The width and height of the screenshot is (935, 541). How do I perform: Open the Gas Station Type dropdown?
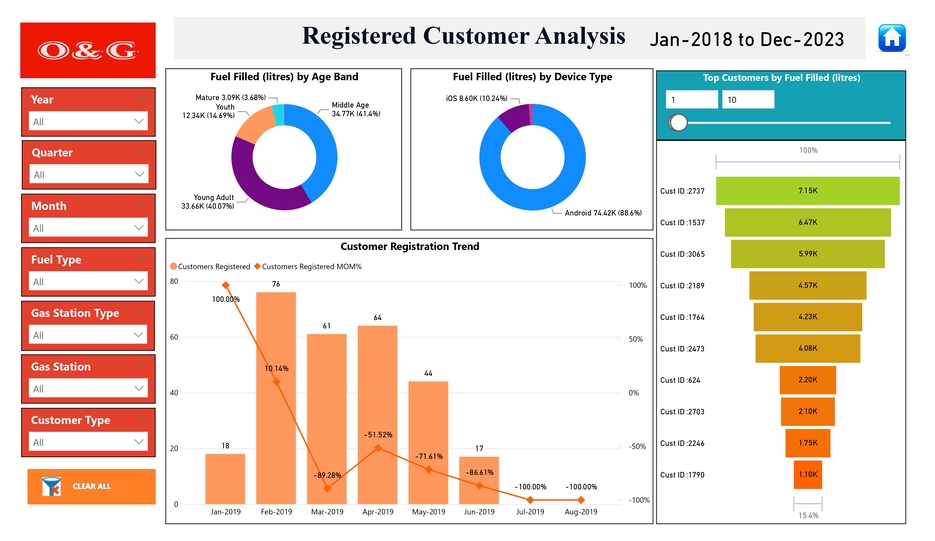point(89,335)
